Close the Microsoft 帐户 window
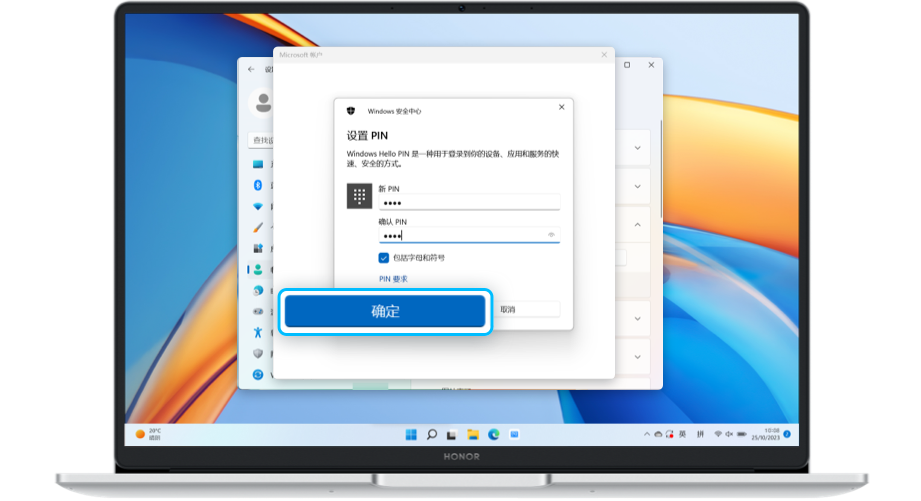This screenshot has width=921, height=501. coord(604,55)
